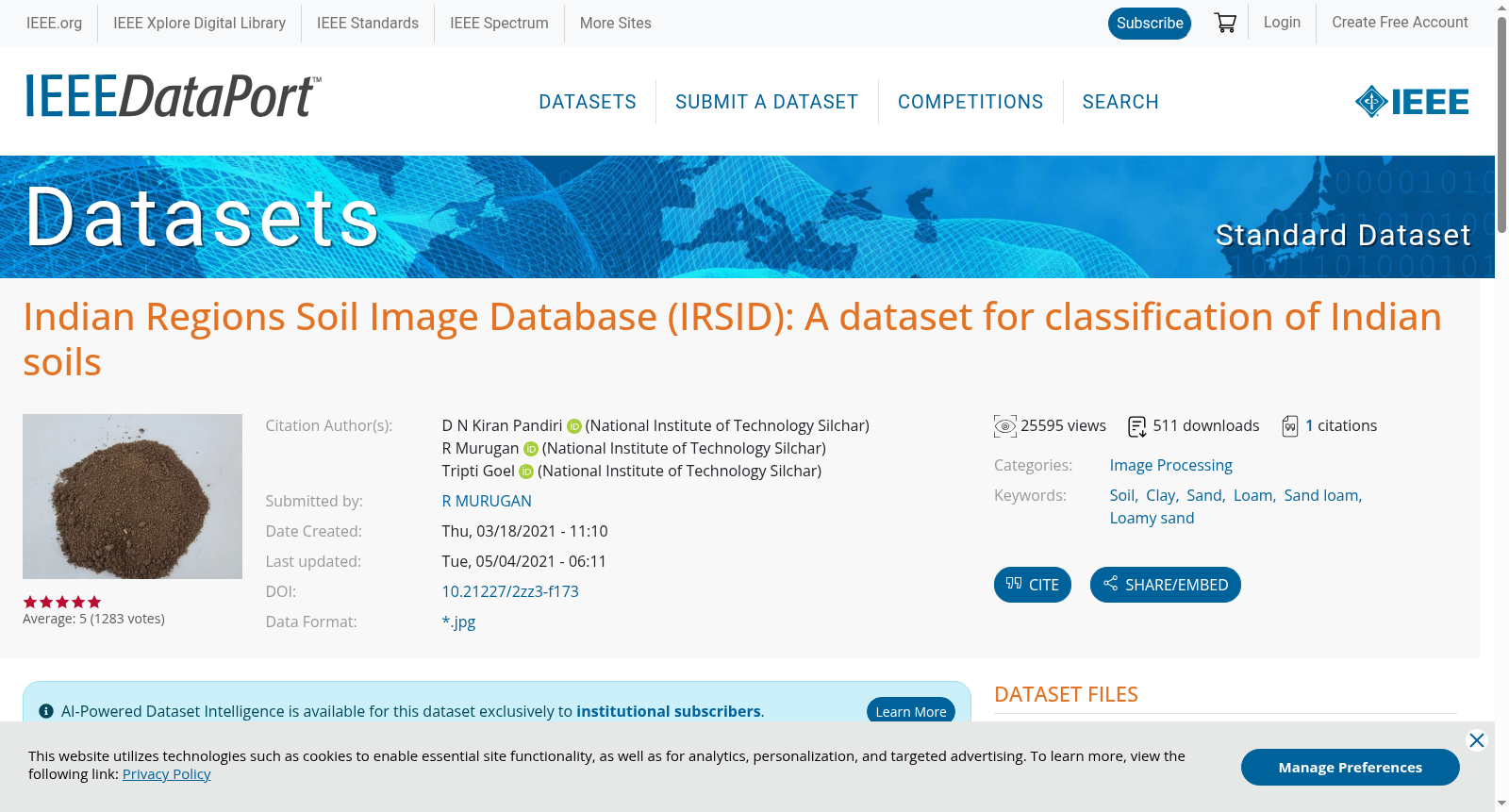Screen dimensions: 1509x812
Task: Open ORCID icon next to D N Kiran Pandiri
Action: [x=574, y=426]
